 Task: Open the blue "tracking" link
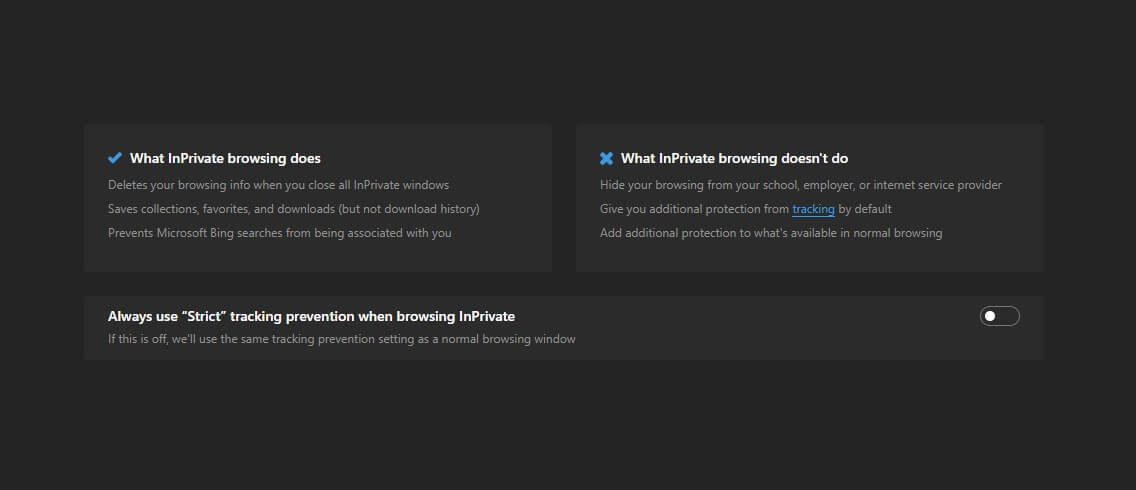813,209
